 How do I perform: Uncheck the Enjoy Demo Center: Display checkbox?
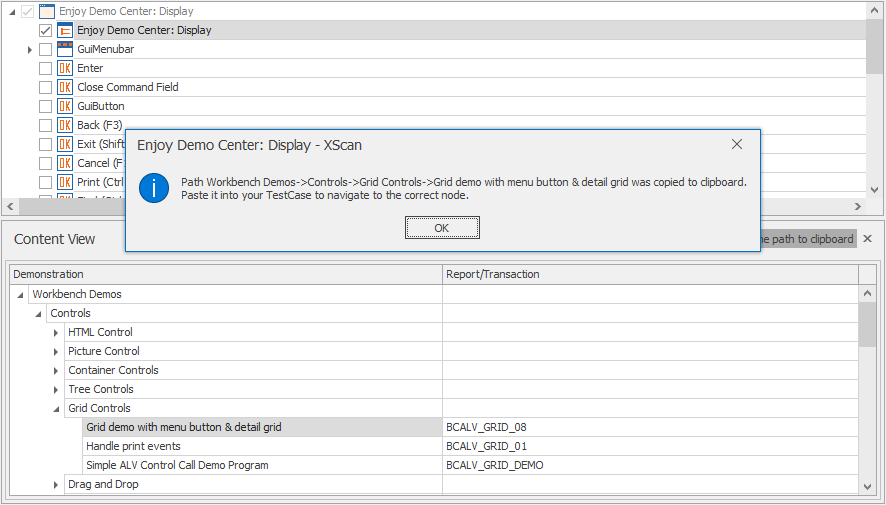tap(45, 30)
